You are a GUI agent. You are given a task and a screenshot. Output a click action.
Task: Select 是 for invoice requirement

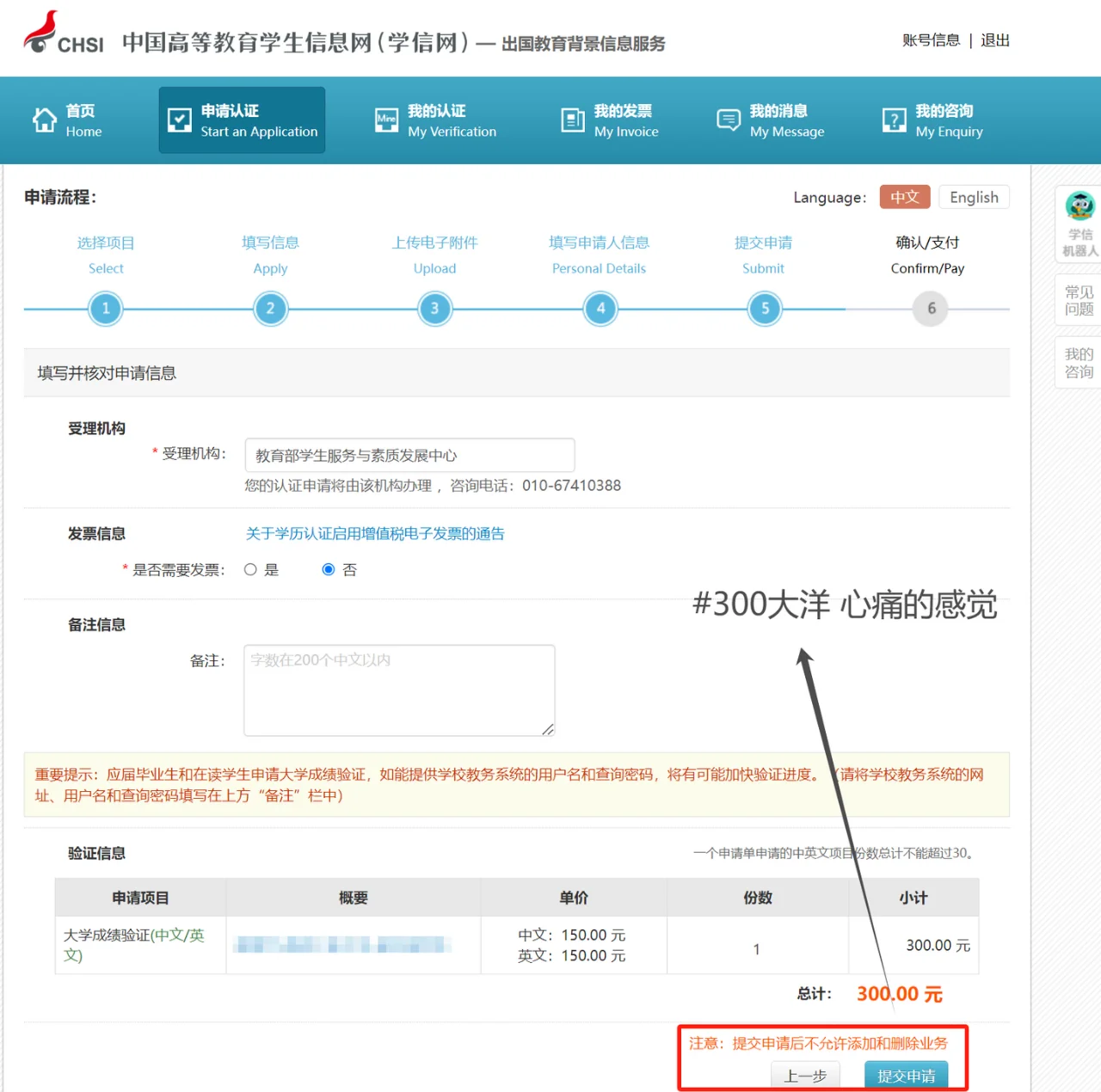coord(250,569)
